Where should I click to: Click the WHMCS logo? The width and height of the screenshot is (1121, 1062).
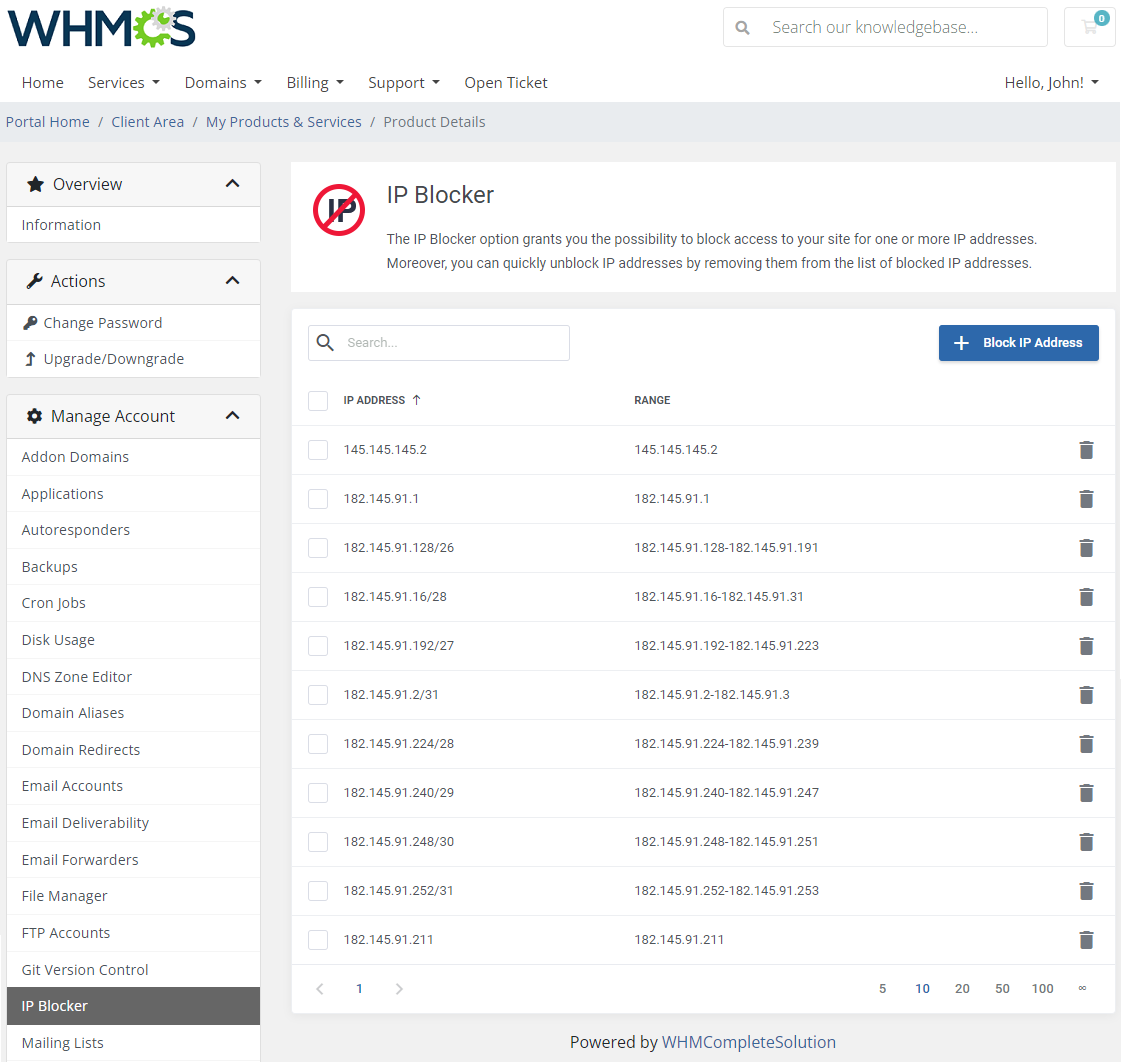click(102, 27)
